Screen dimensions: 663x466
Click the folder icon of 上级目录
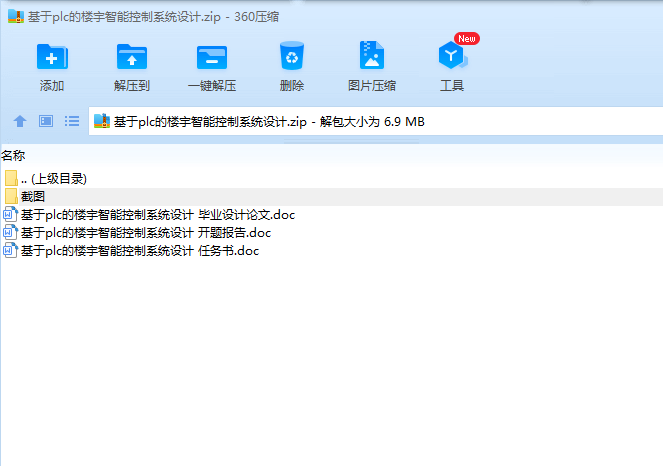coord(11,178)
